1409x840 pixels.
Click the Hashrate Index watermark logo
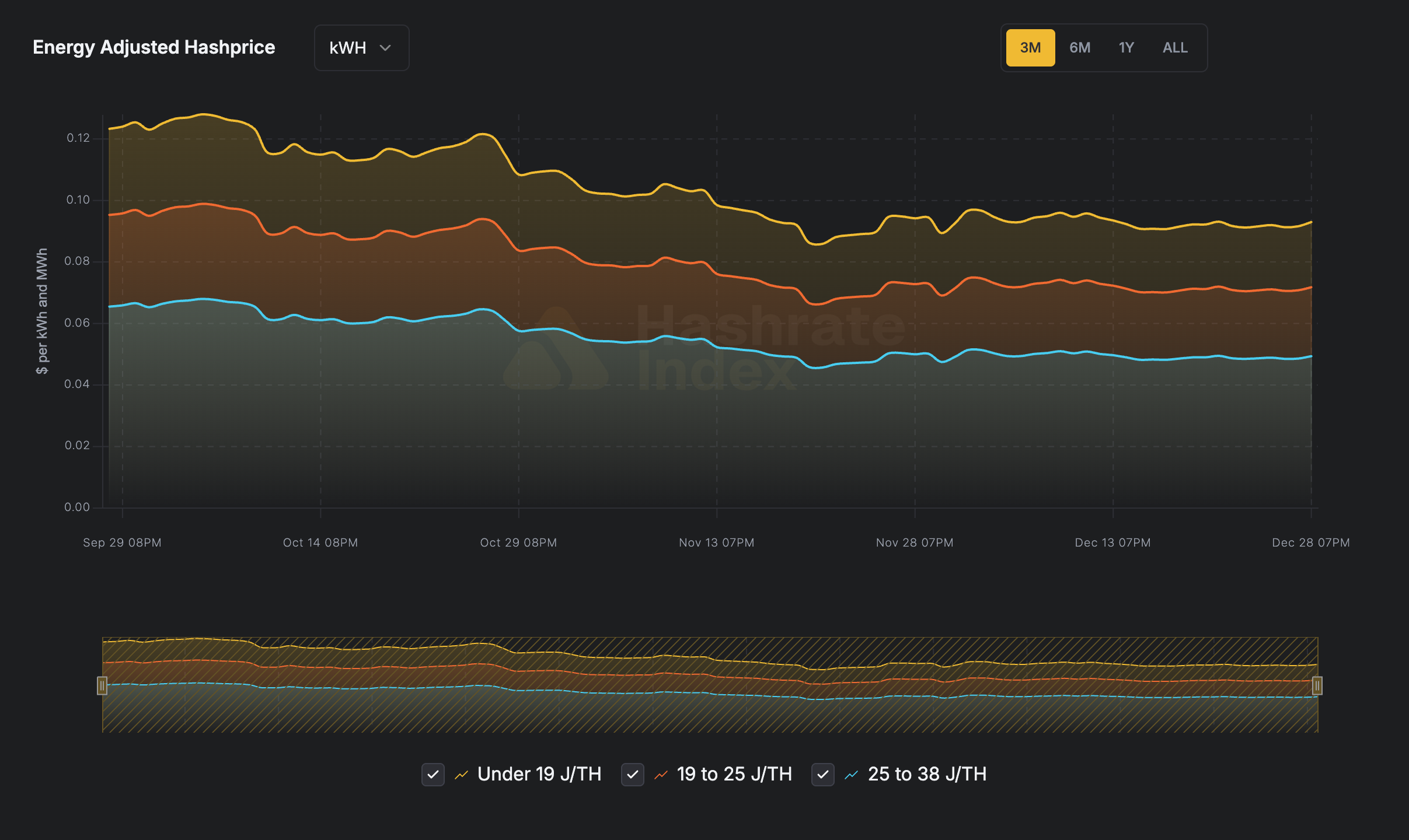[554, 350]
